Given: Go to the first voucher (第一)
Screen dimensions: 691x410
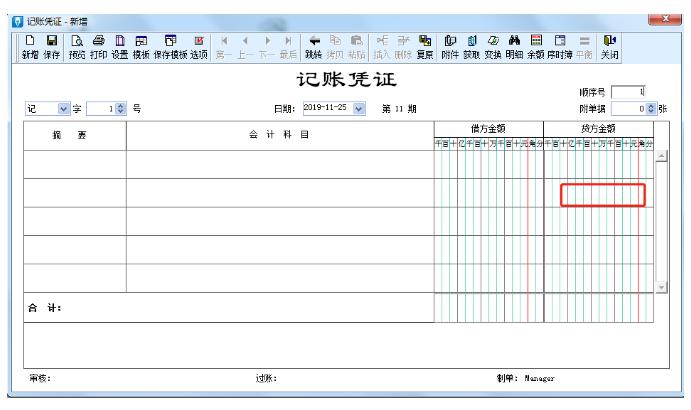Looking at the screenshot, I should tap(224, 47).
